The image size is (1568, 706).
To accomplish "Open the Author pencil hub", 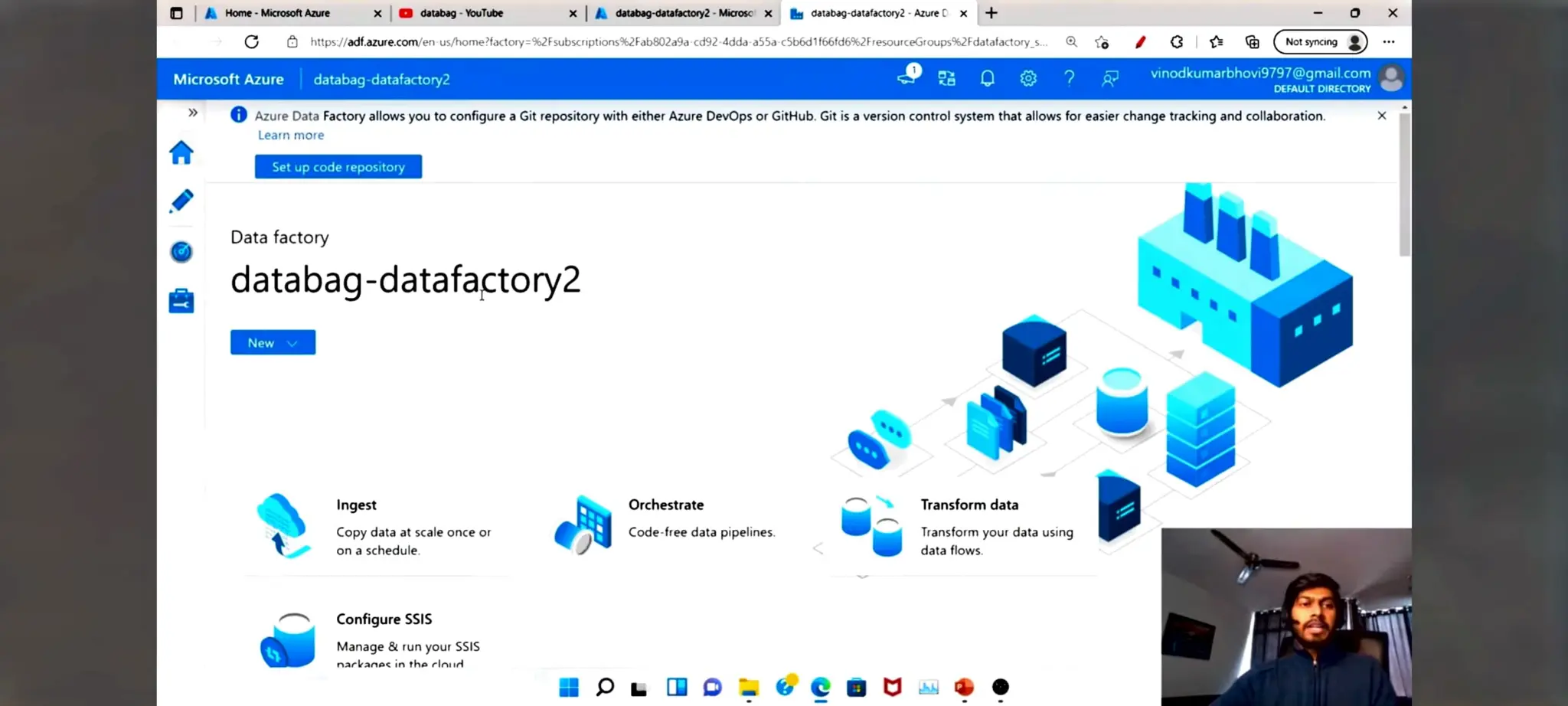I will tap(181, 201).
